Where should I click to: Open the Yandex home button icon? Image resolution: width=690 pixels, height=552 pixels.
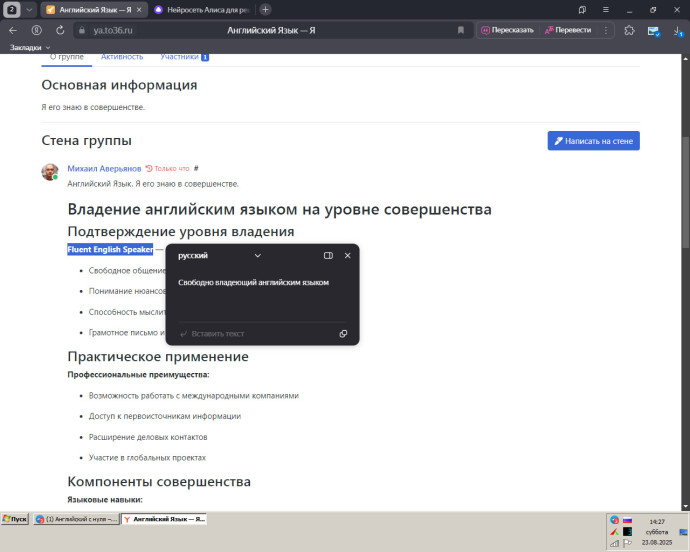pyautogui.click(x=37, y=30)
